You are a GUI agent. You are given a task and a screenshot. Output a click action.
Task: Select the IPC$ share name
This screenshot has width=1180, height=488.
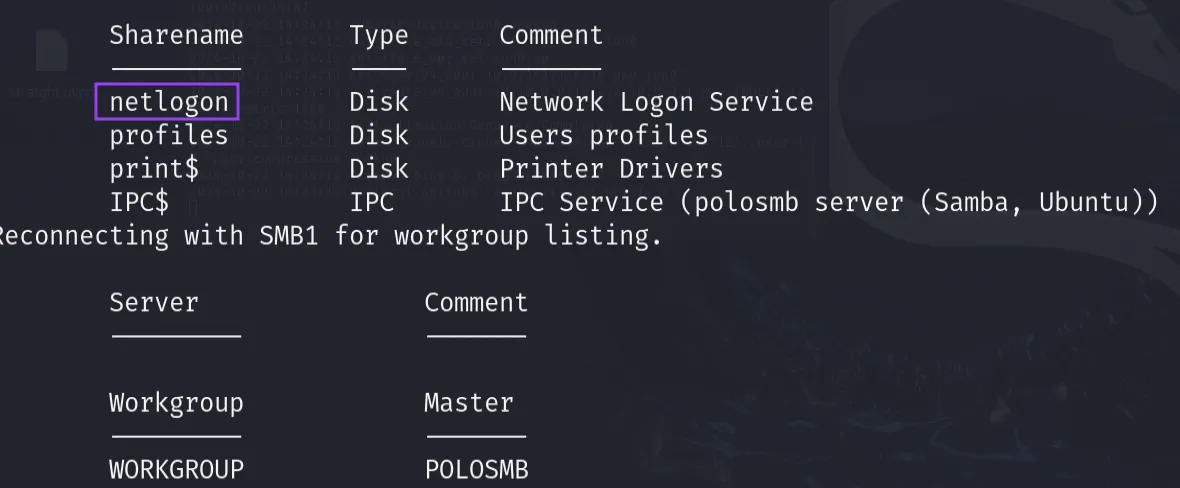point(139,202)
